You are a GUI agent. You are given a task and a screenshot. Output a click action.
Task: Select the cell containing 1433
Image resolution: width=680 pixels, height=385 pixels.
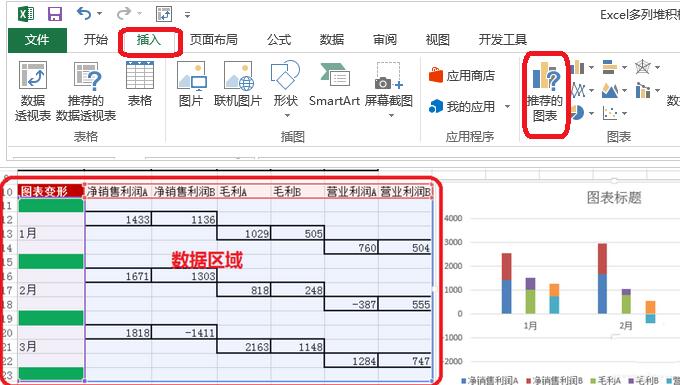point(118,219)
